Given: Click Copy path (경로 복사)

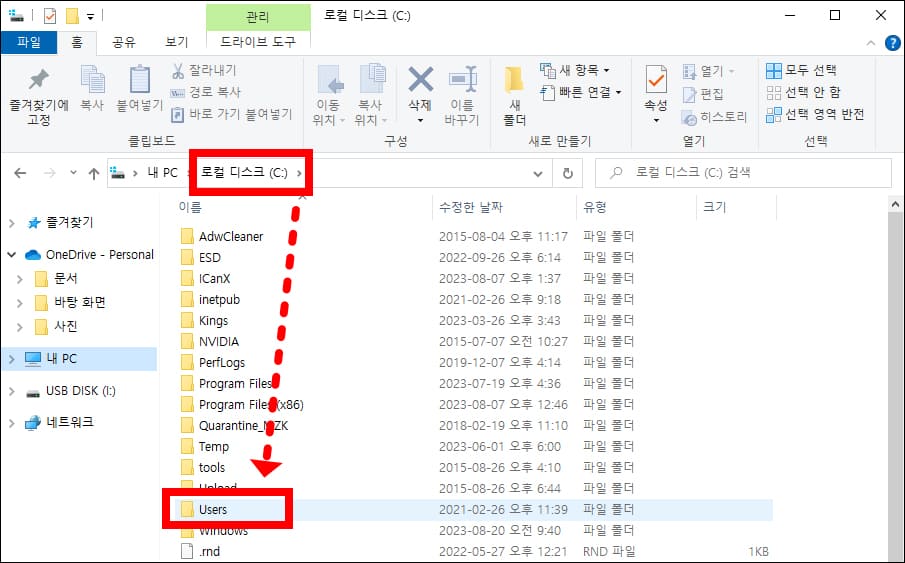Looking at the screenshot, I should point(205,92).
